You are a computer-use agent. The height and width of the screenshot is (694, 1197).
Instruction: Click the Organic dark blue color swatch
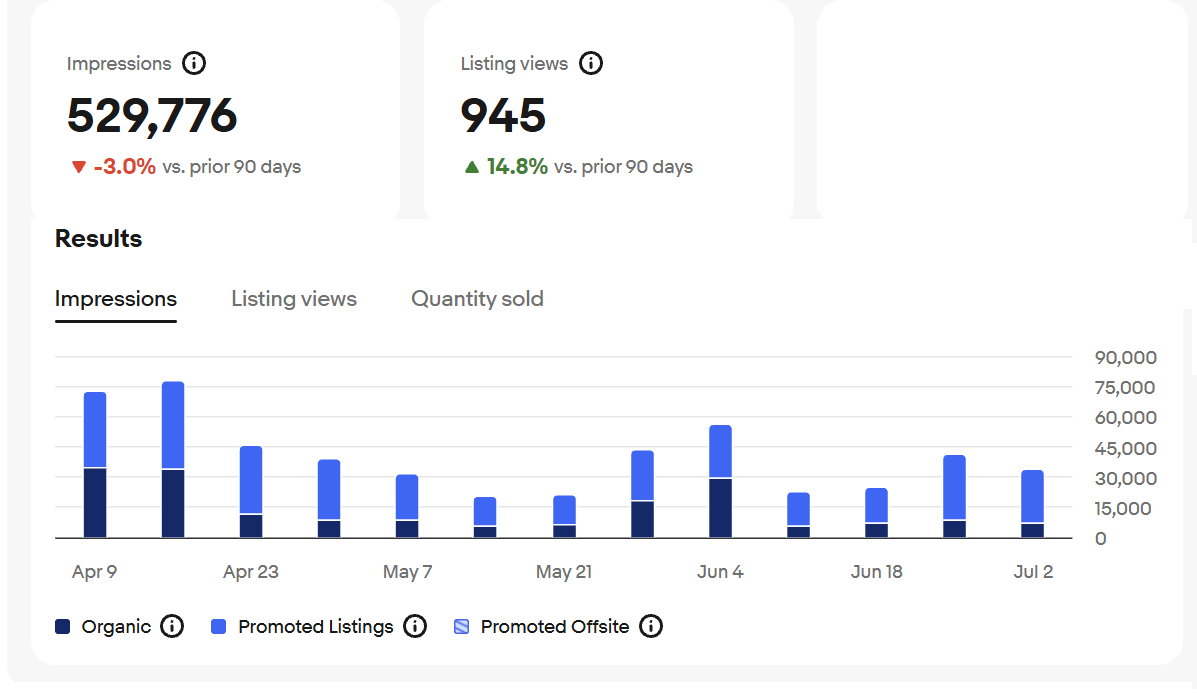click(x=62, y=627)
